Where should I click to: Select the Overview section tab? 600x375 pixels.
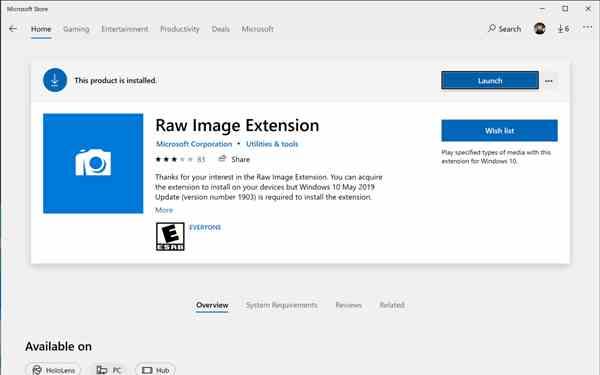click(212, 305)
